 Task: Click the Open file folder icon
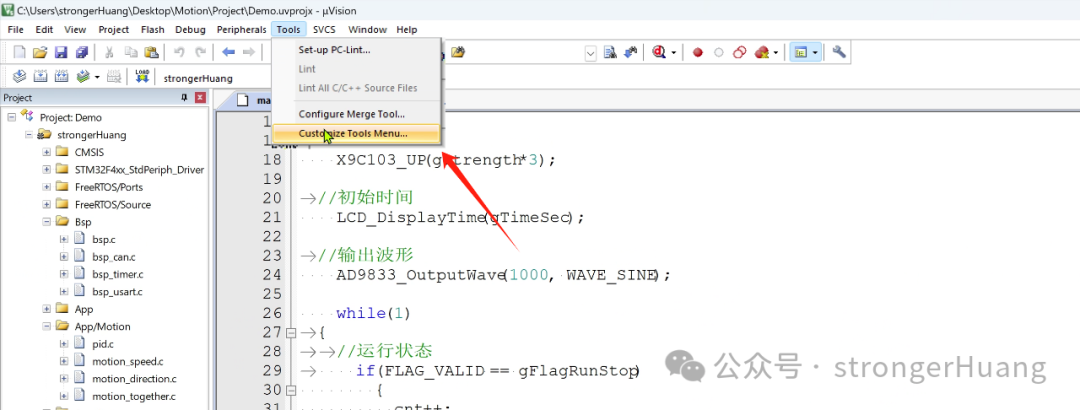coord(40,52)
